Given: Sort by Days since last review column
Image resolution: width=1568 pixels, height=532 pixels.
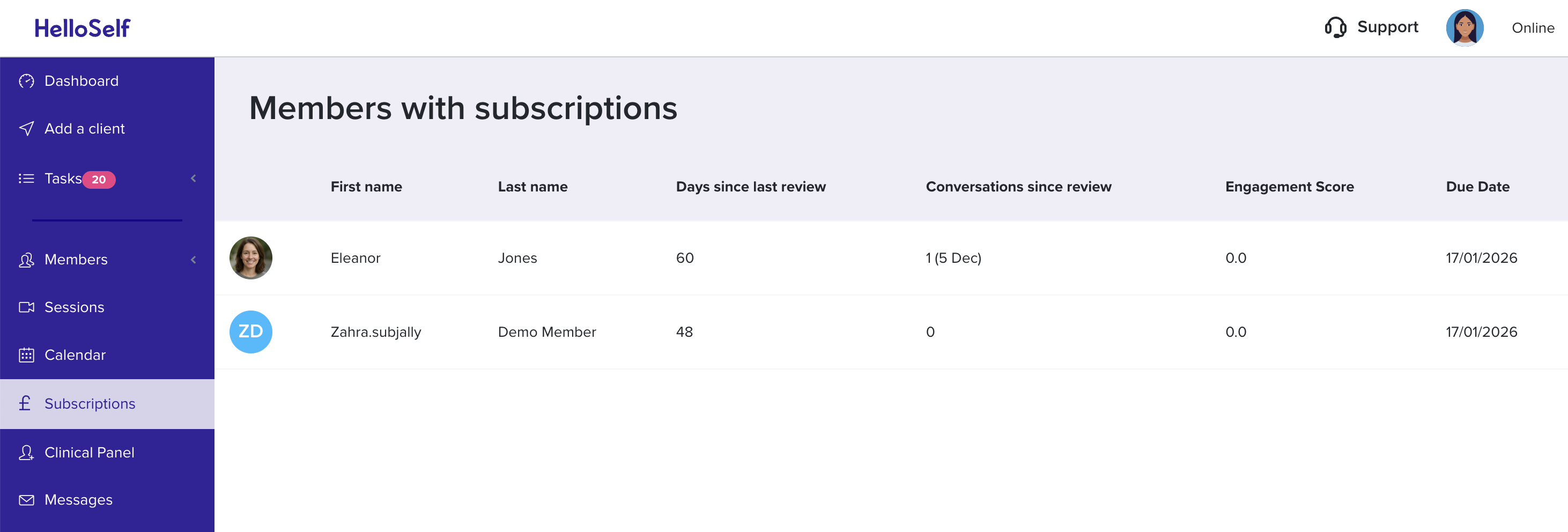Looking at the screenshot, I should pos(751,187).
